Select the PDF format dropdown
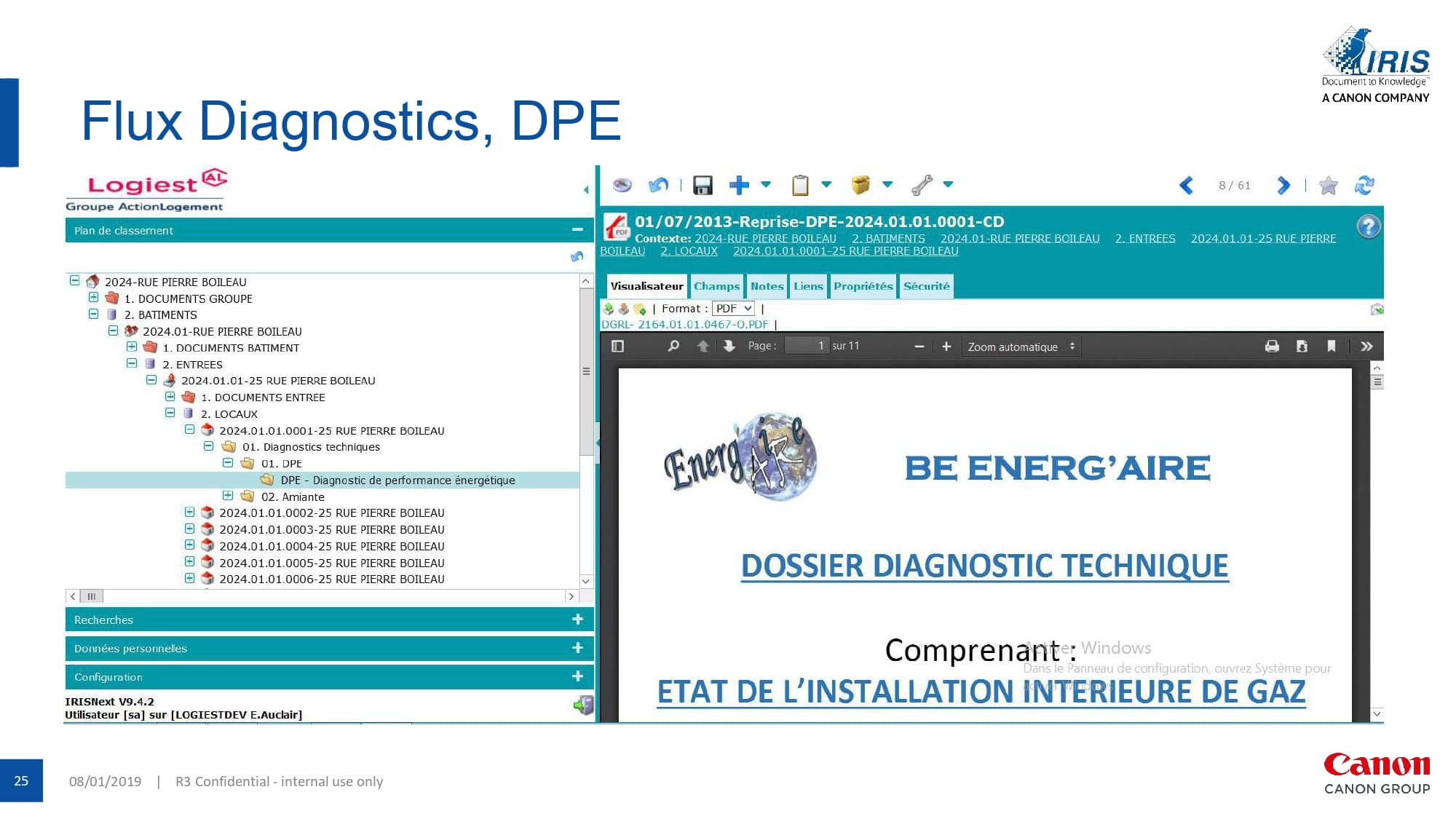 (733, 308)
